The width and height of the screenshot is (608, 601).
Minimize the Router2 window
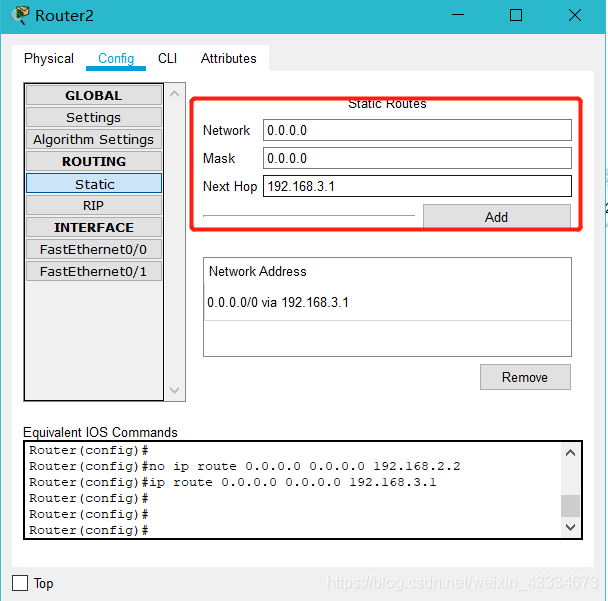click(x=458, y=15)
